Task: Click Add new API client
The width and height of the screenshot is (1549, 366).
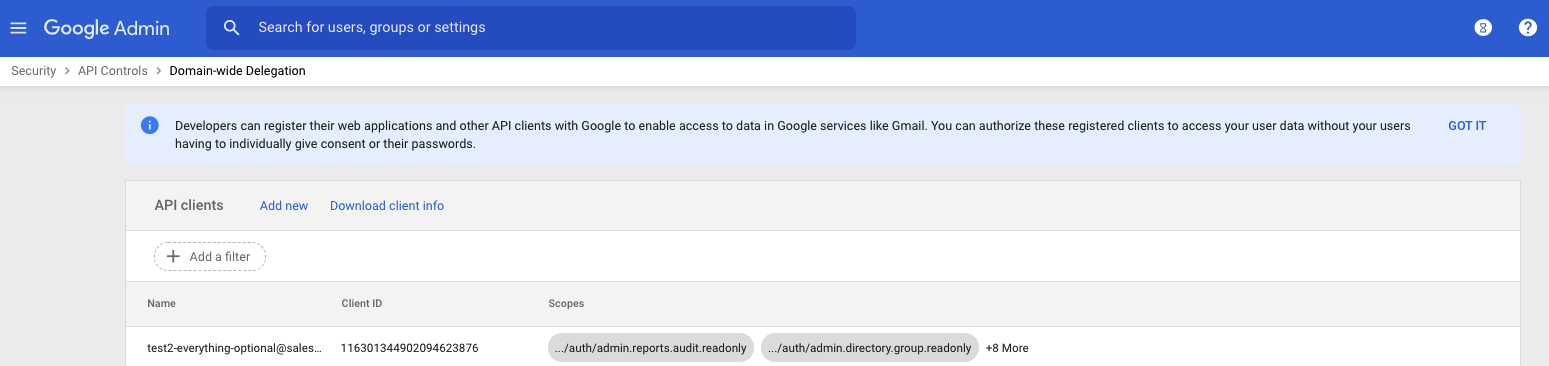Action: (x=284, y=206)
